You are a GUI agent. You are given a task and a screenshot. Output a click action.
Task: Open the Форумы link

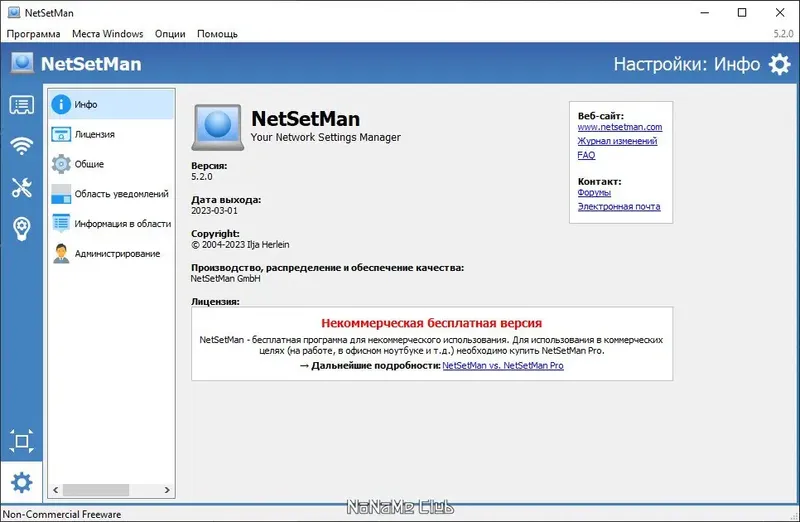coord(594,192)
